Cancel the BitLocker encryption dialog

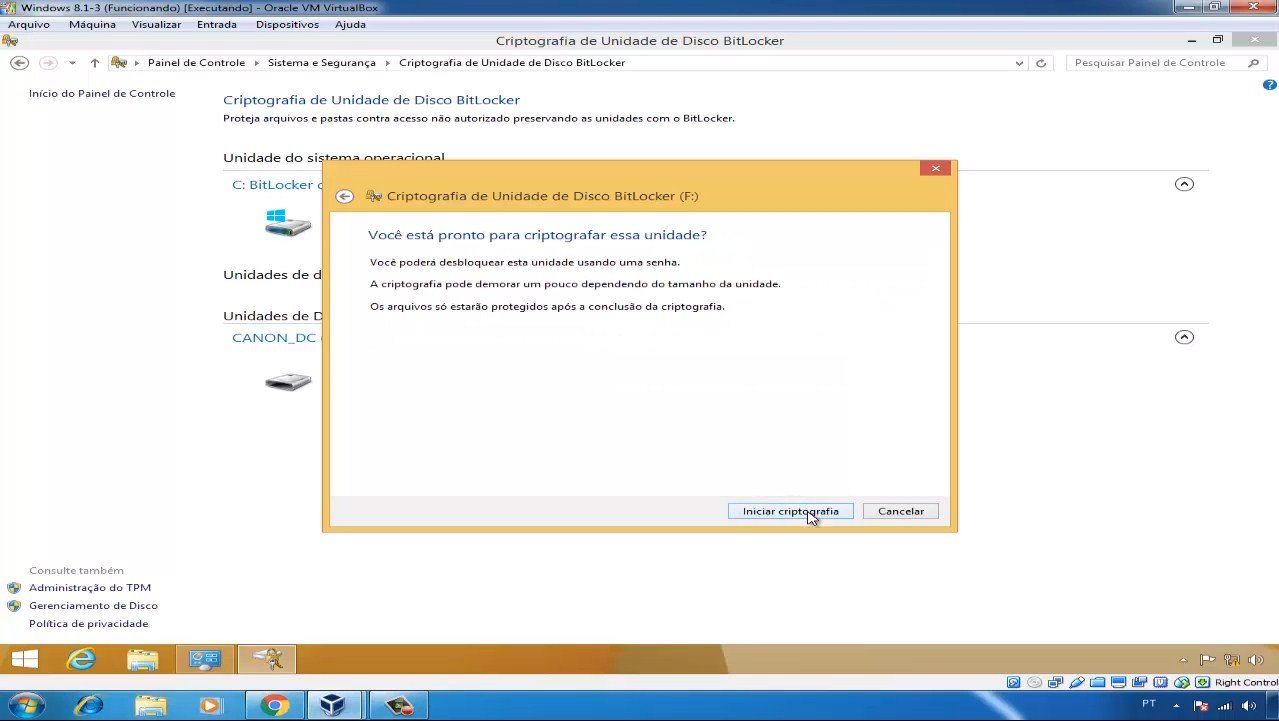[x=900, y=511]
